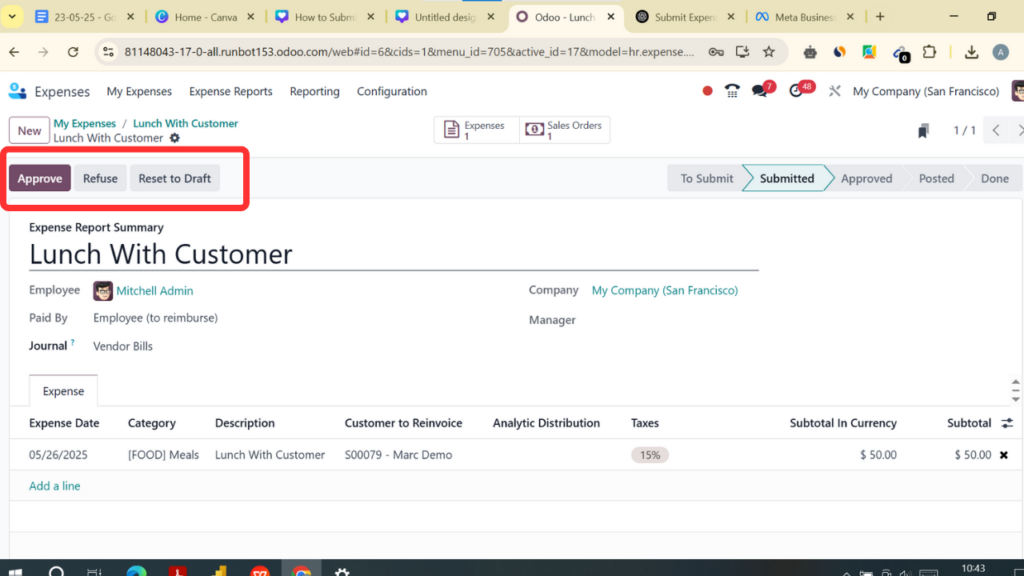Open Employee (to reimburse) Paid By field
Image resolution: width=1024 pixels, height=576 pixels.
(155, 318)
